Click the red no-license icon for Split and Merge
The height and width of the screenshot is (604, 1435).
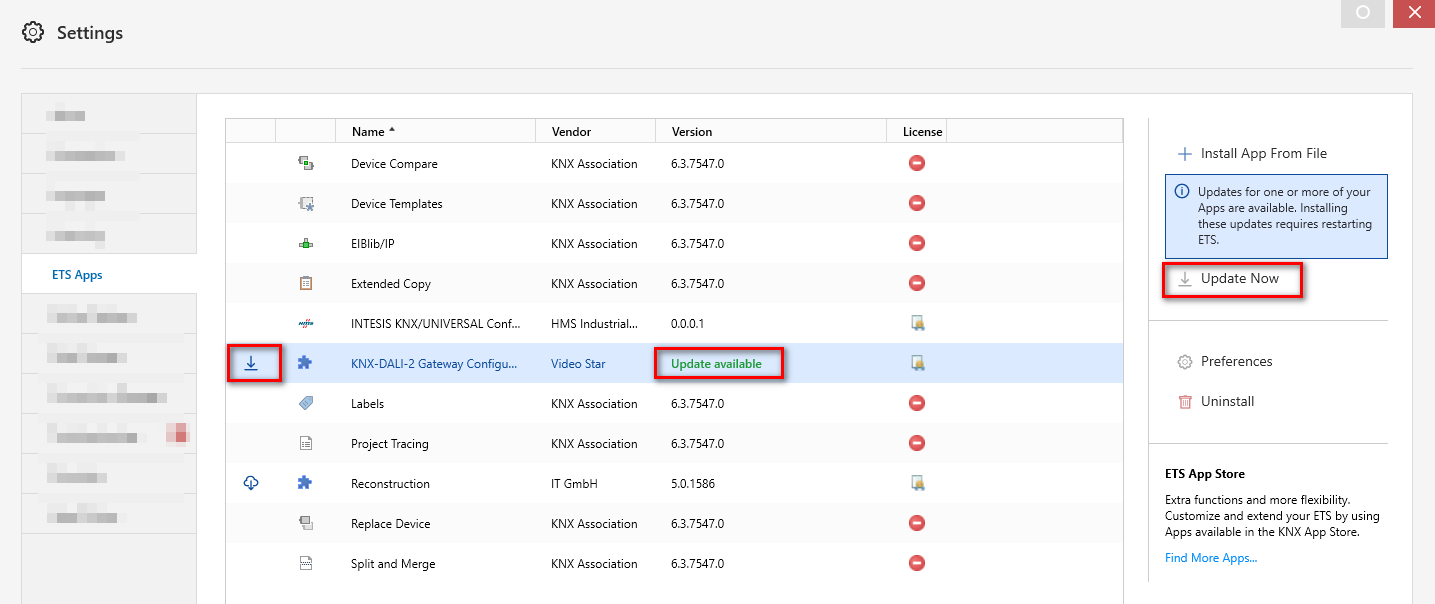point(917,563)
